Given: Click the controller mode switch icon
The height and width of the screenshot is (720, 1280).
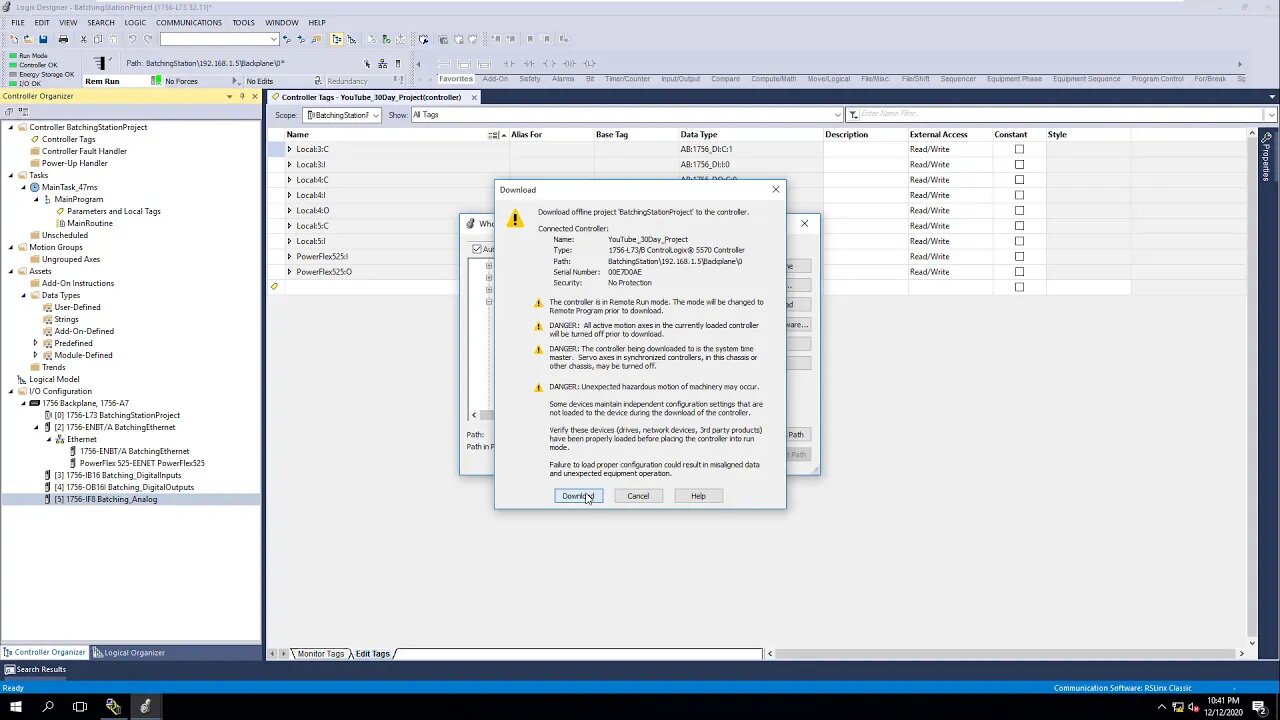Looking at the screenshot, I should coord(102,63).
